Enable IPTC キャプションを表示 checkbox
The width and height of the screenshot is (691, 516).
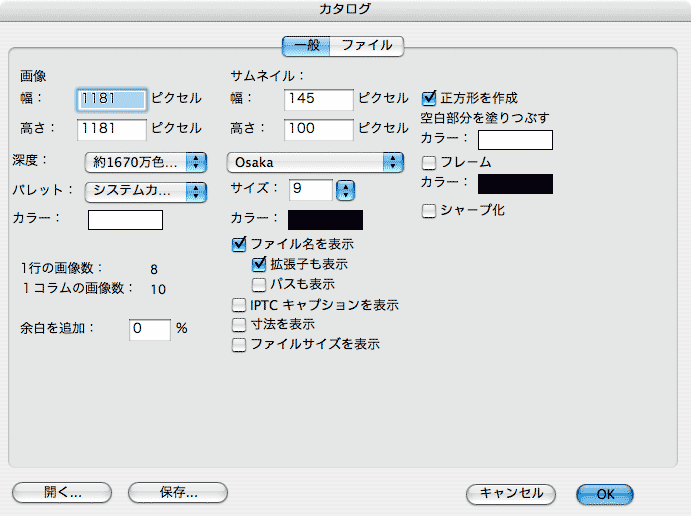[239, 305]
